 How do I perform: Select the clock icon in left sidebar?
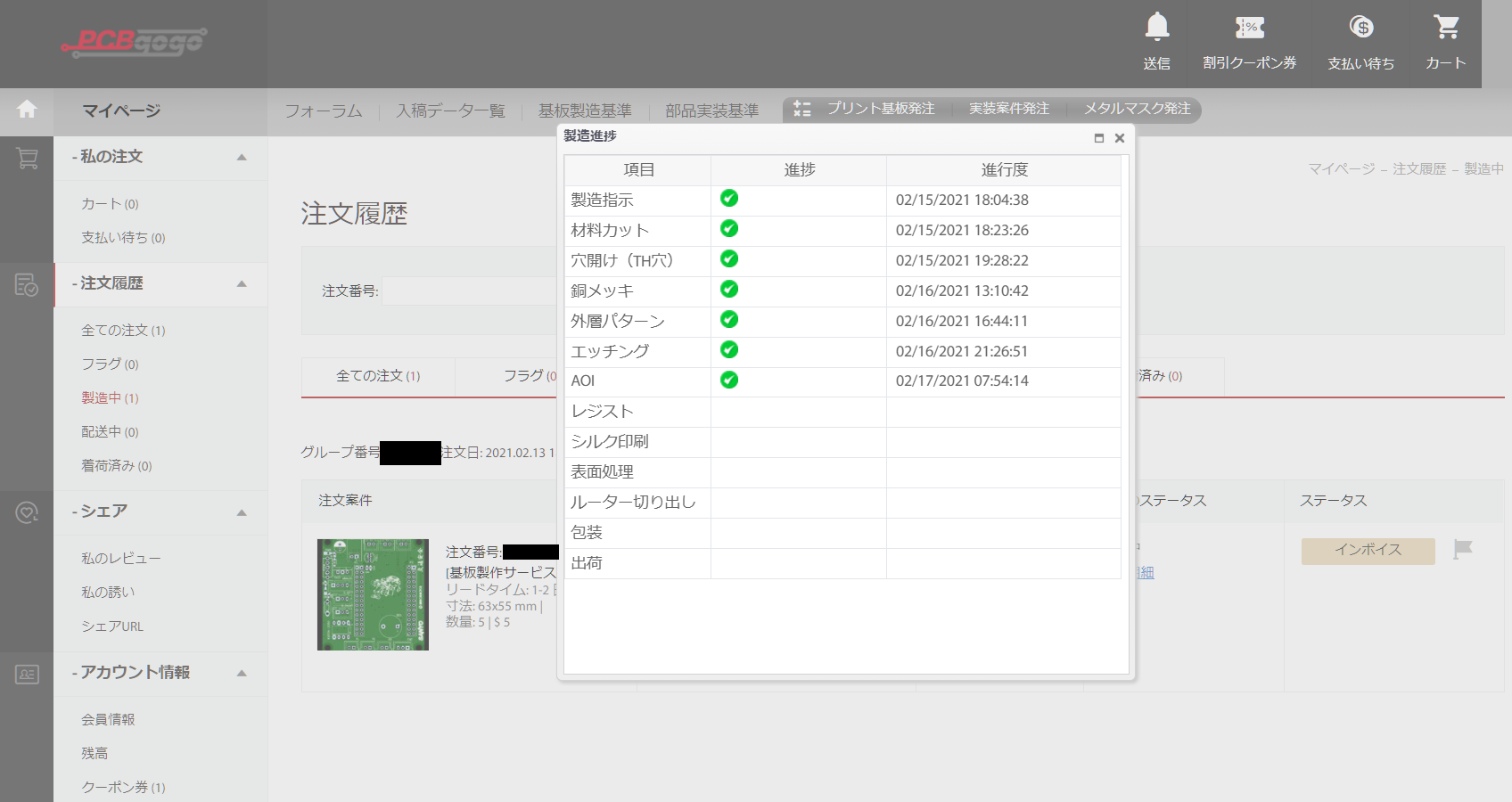tap(27, 512)
